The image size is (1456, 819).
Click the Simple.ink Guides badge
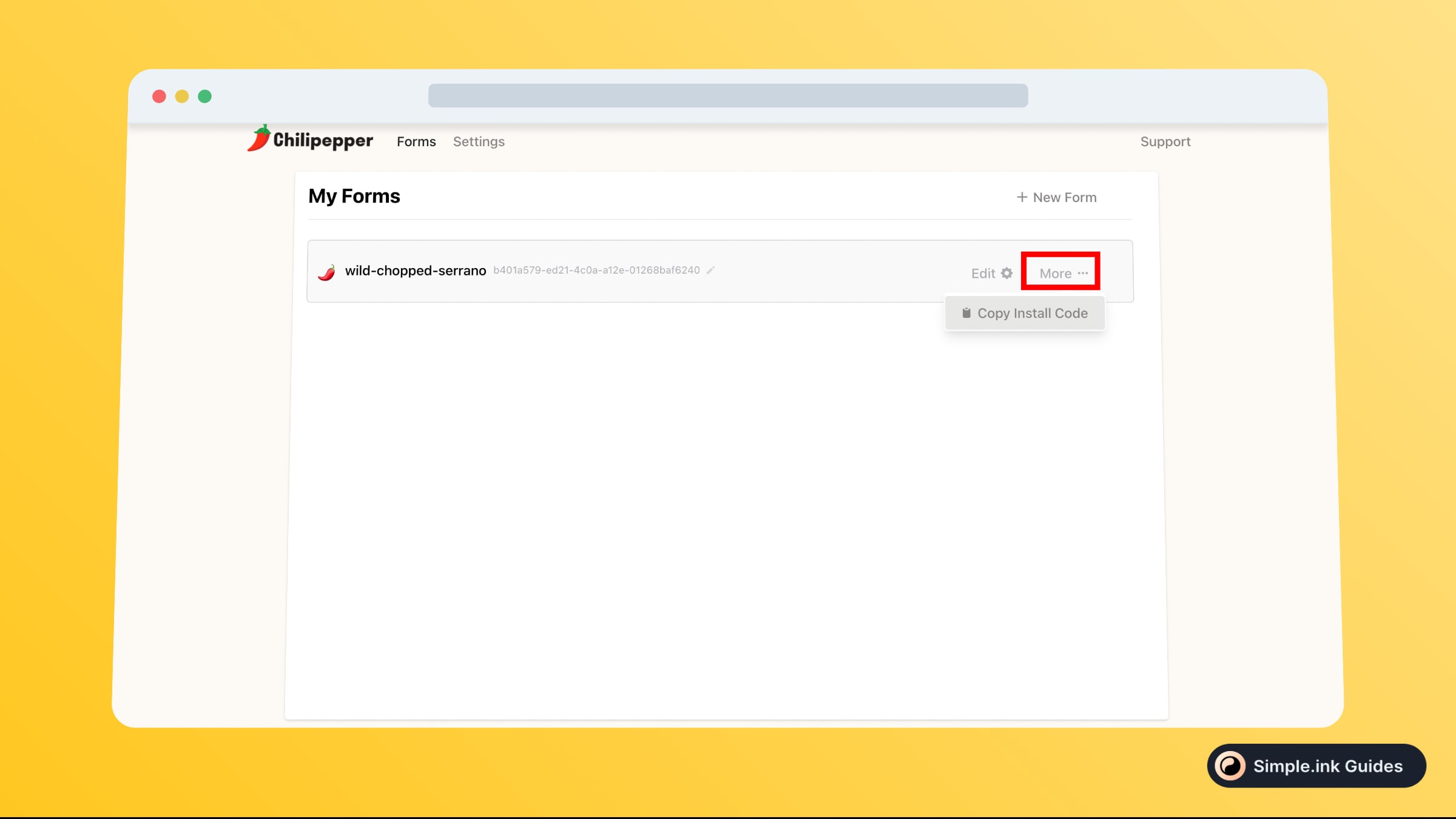1316,766
